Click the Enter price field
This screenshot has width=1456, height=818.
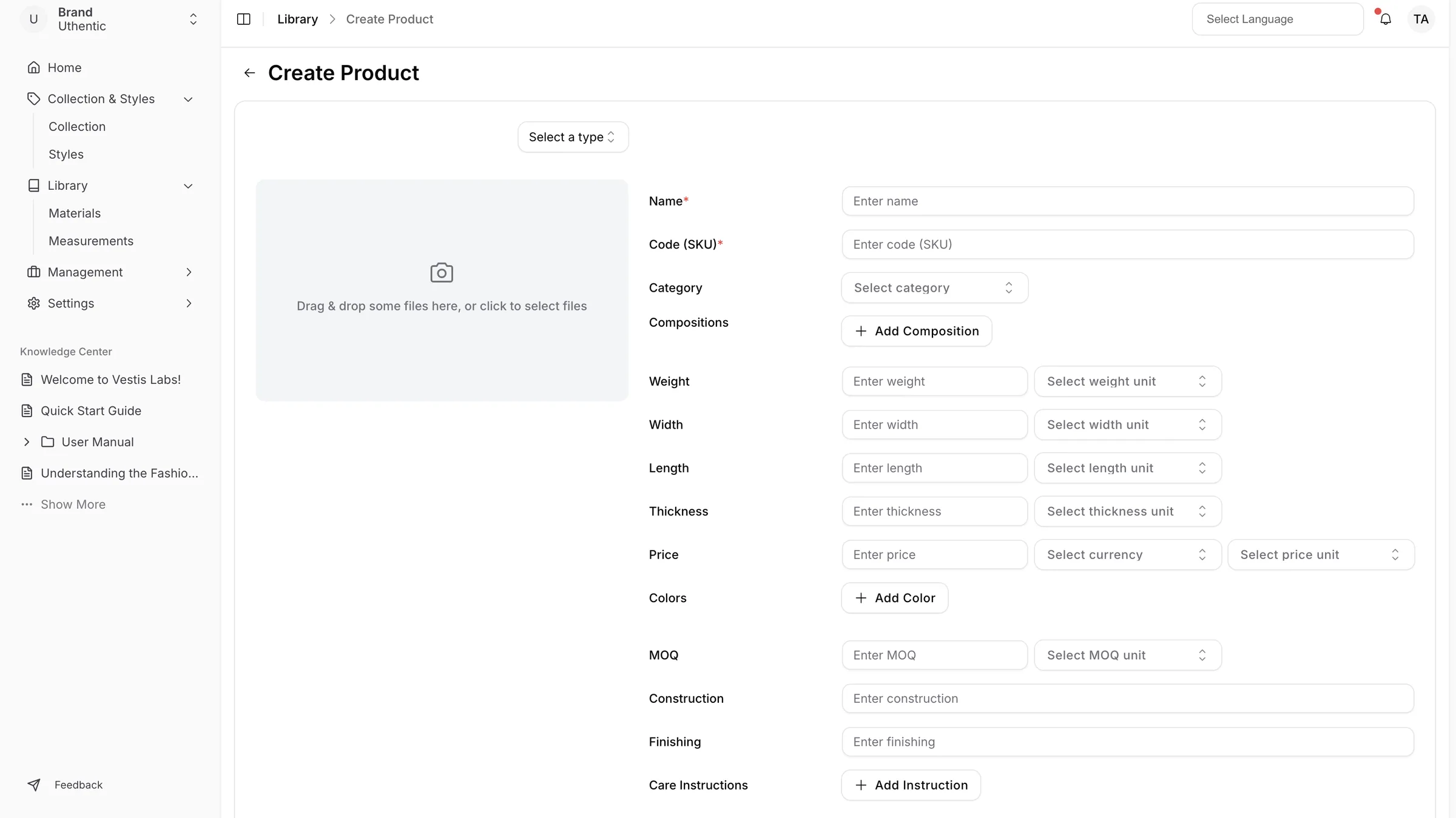pyautogui.click(x=934, y=555)
